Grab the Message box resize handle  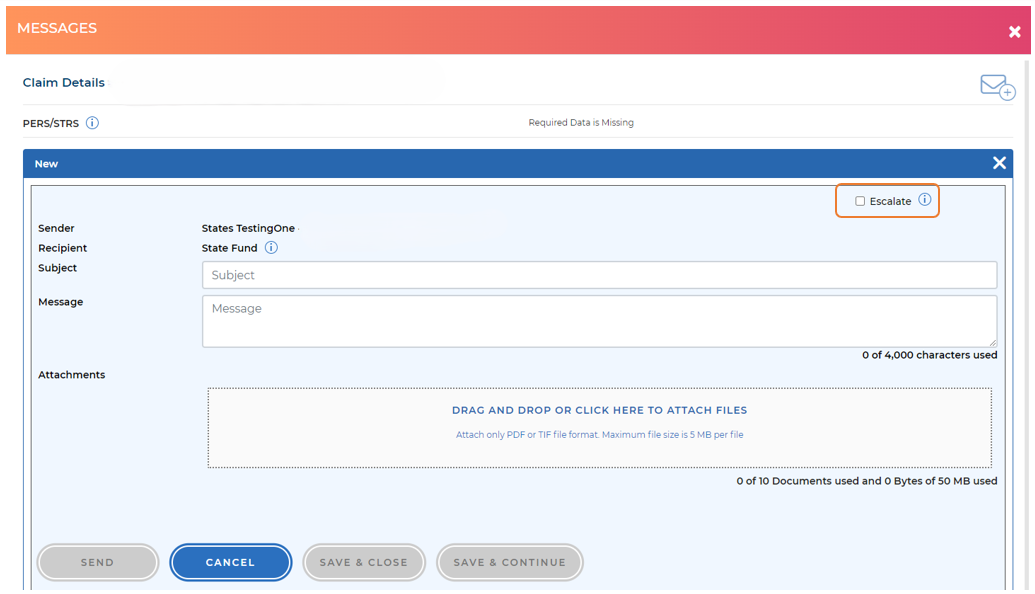click(992, 342)
